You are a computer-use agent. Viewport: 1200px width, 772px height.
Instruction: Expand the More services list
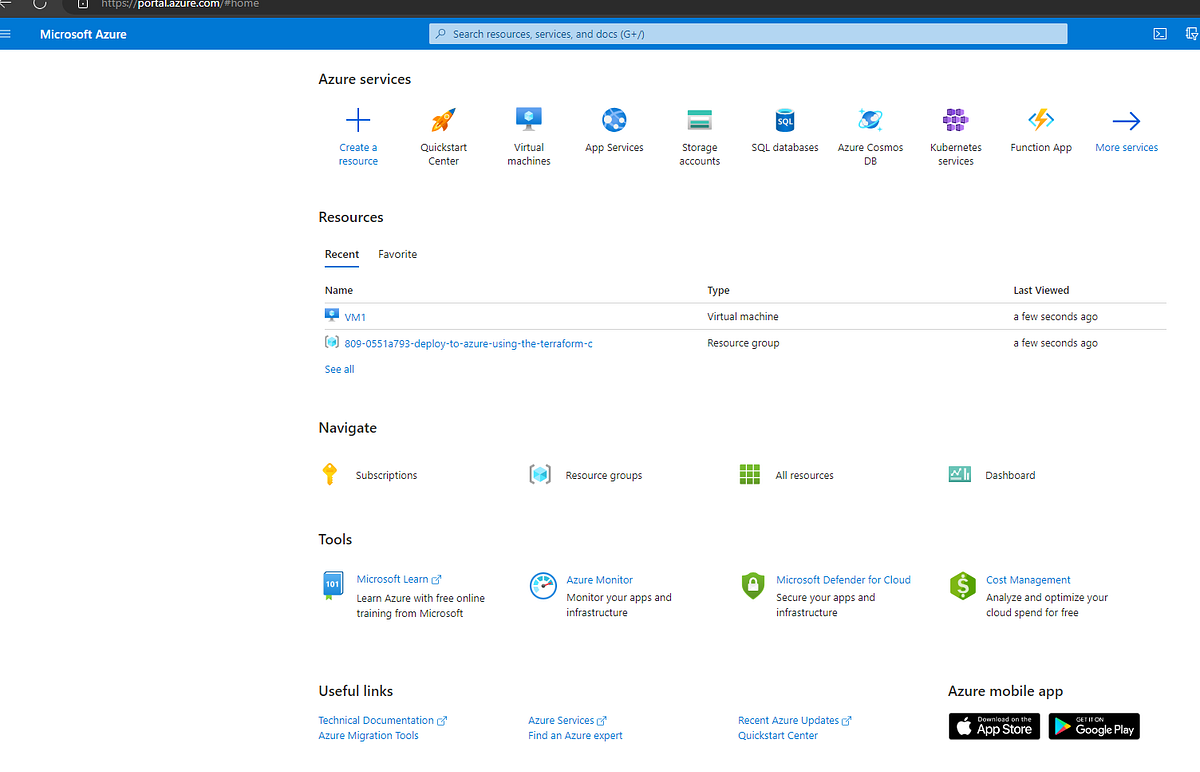click(1126, 130)
